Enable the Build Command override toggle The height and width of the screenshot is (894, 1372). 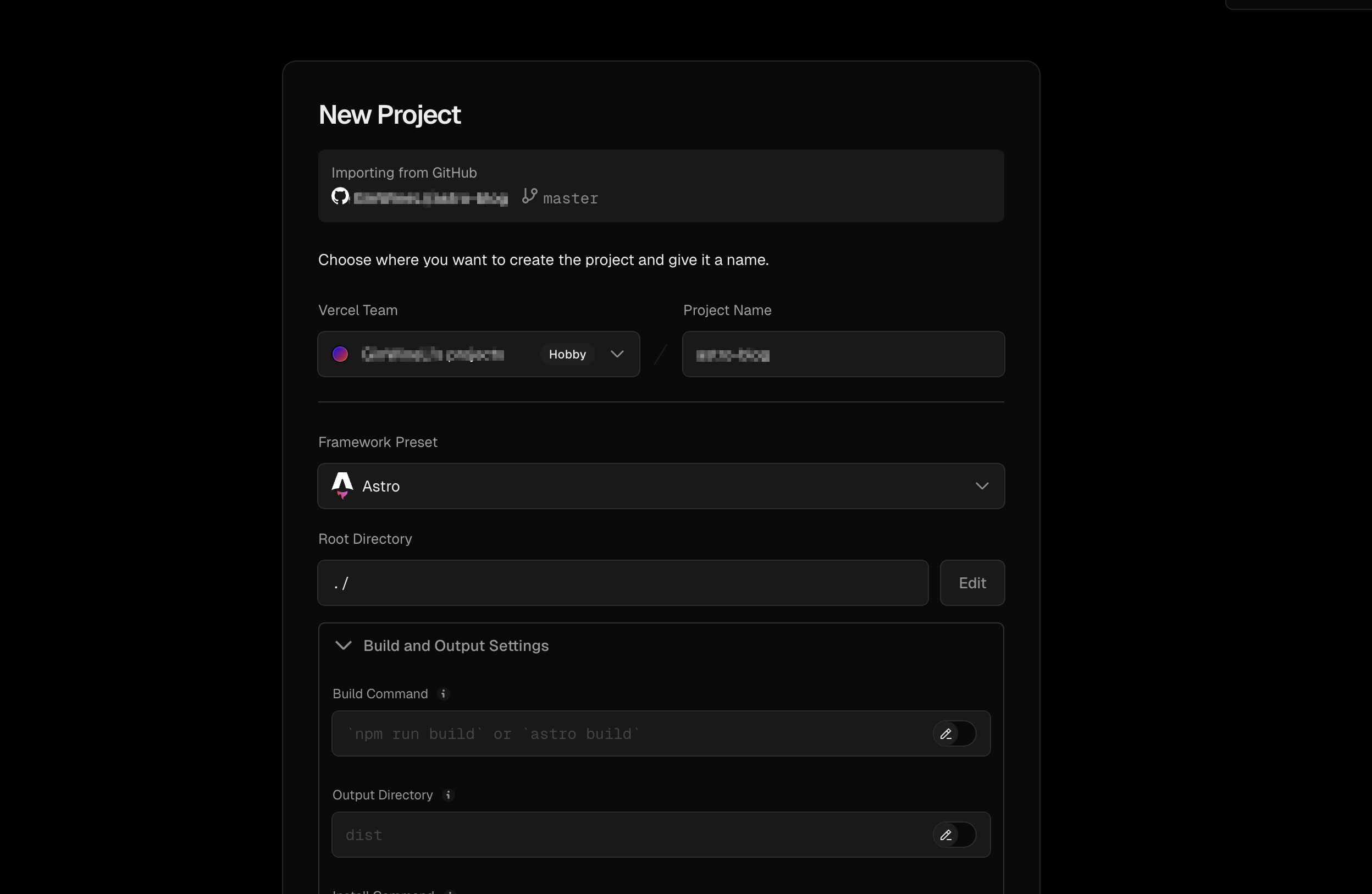[x=954, y=733]
